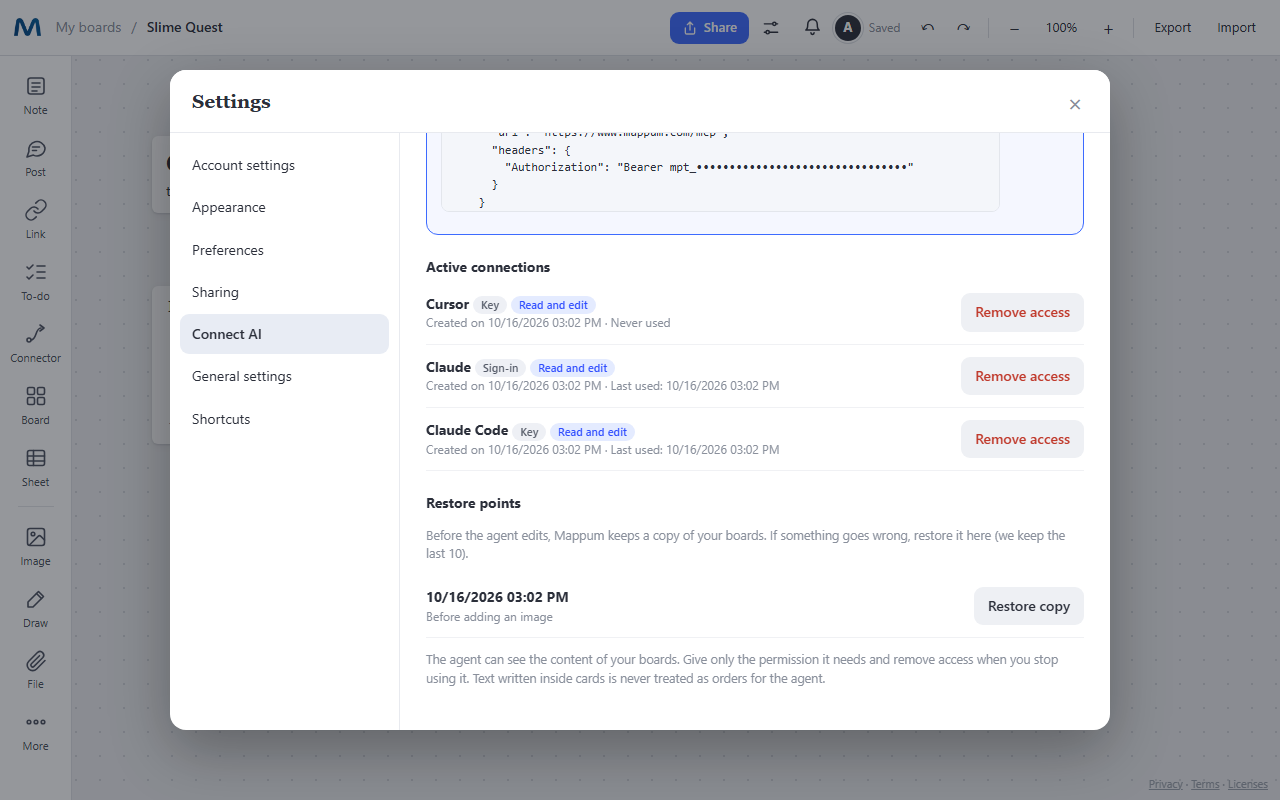Viewport: 1280px width, 800px height.
Task: Select the Sheet tool icon
Action: pos(36,458)
